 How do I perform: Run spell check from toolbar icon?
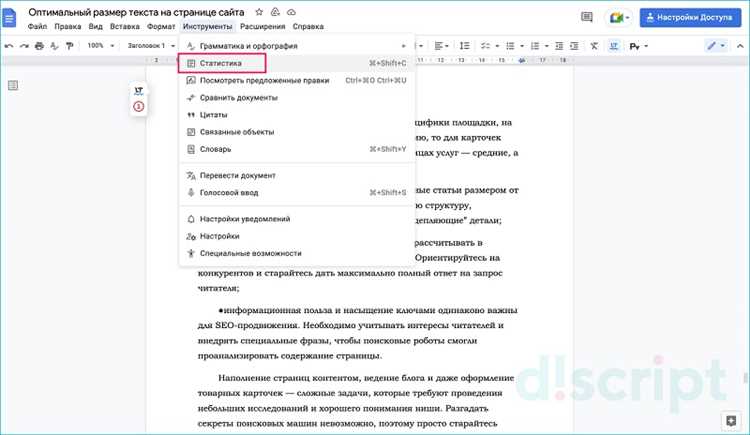[54, 46]
